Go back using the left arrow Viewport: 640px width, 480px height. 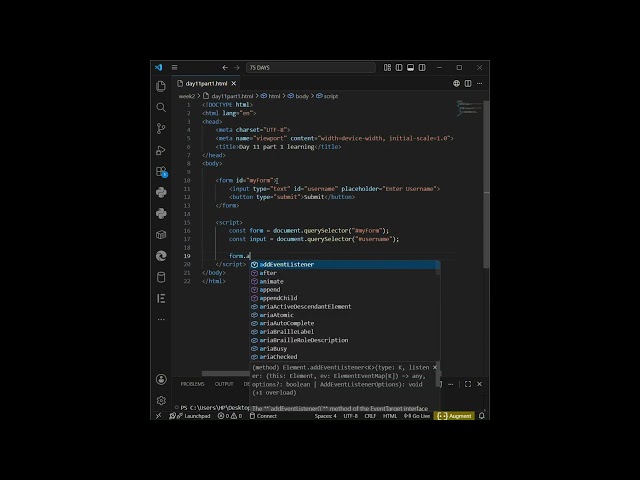(x=225, y=67)
